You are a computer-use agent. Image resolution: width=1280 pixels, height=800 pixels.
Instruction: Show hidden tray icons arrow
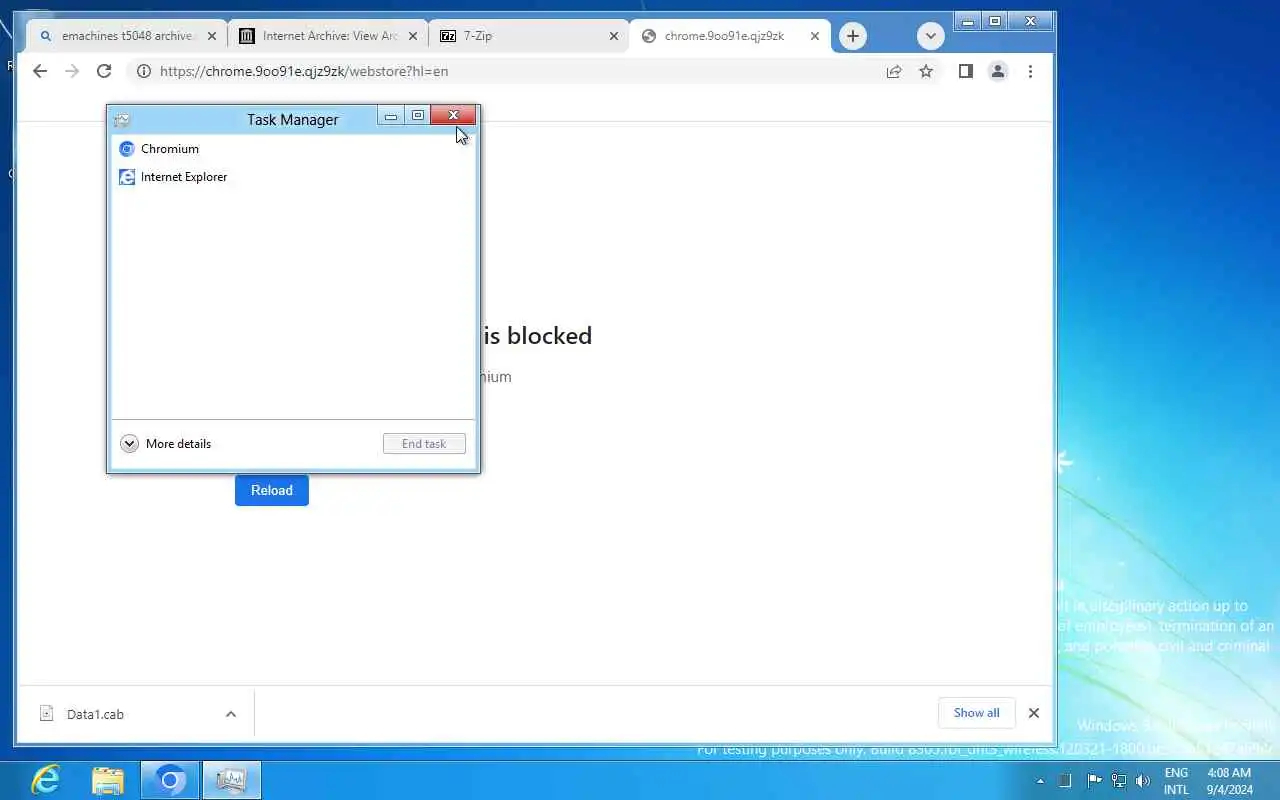(1040, 781)
